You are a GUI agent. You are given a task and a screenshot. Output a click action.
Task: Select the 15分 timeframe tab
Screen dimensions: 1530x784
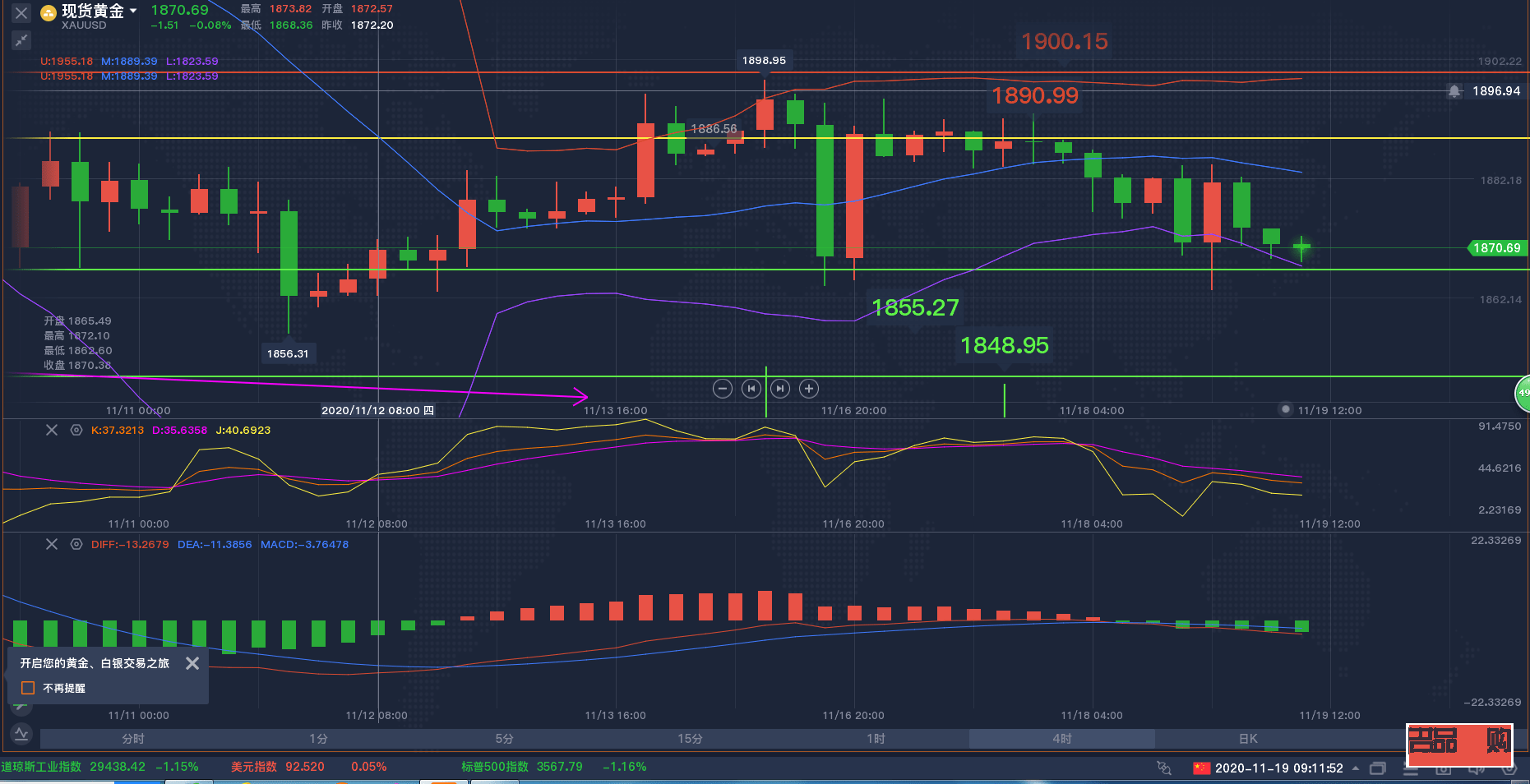coord(690,739)
